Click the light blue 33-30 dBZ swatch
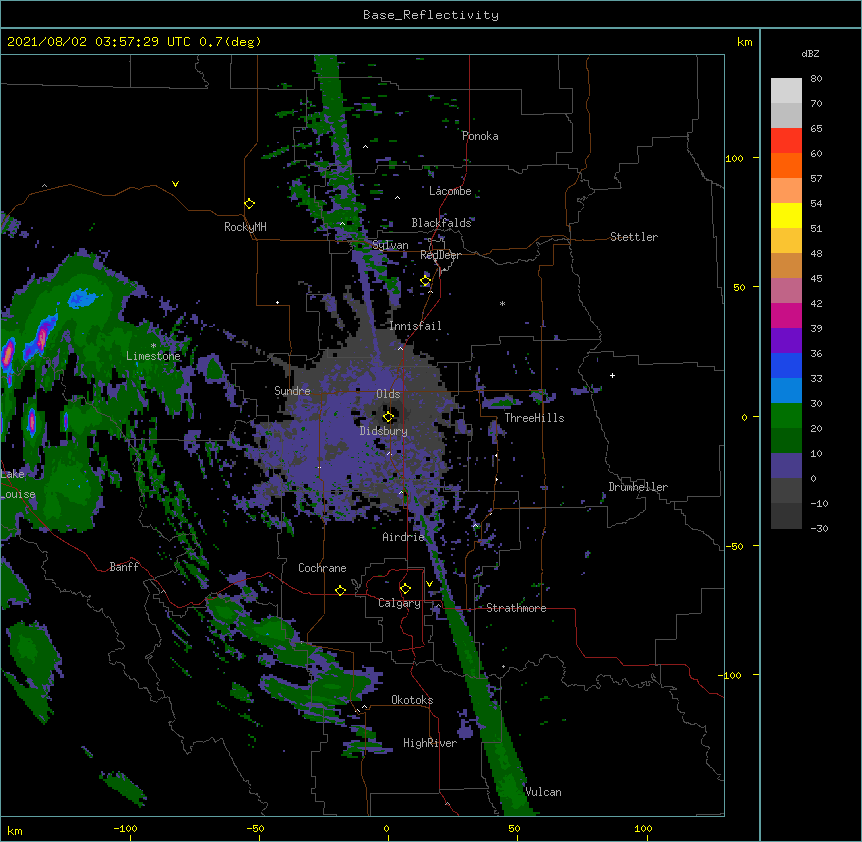The height and width of the screenshot is (842, 862). 786,391
